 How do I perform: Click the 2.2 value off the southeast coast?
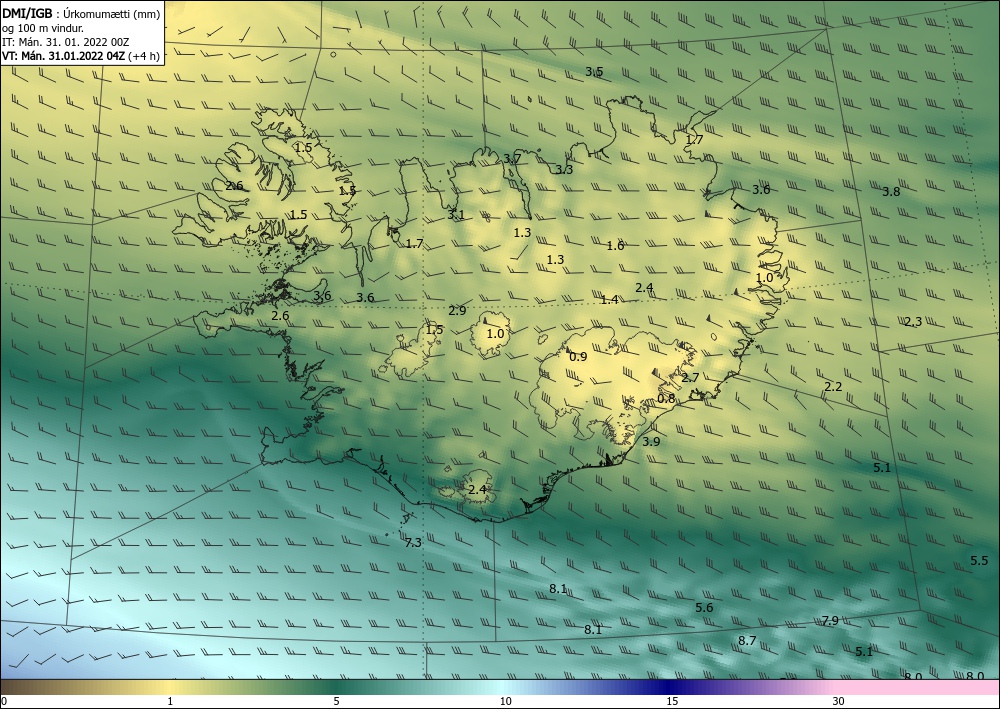pyautogui.click(x=833, y=386)
